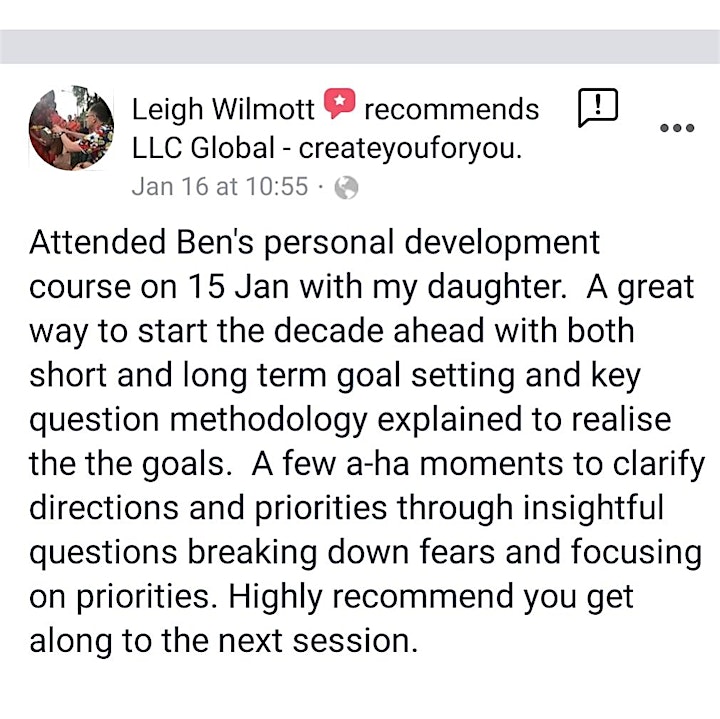
Task: Click the line 'directions and priorities through insightful'
Action: [x=347, y=508]
